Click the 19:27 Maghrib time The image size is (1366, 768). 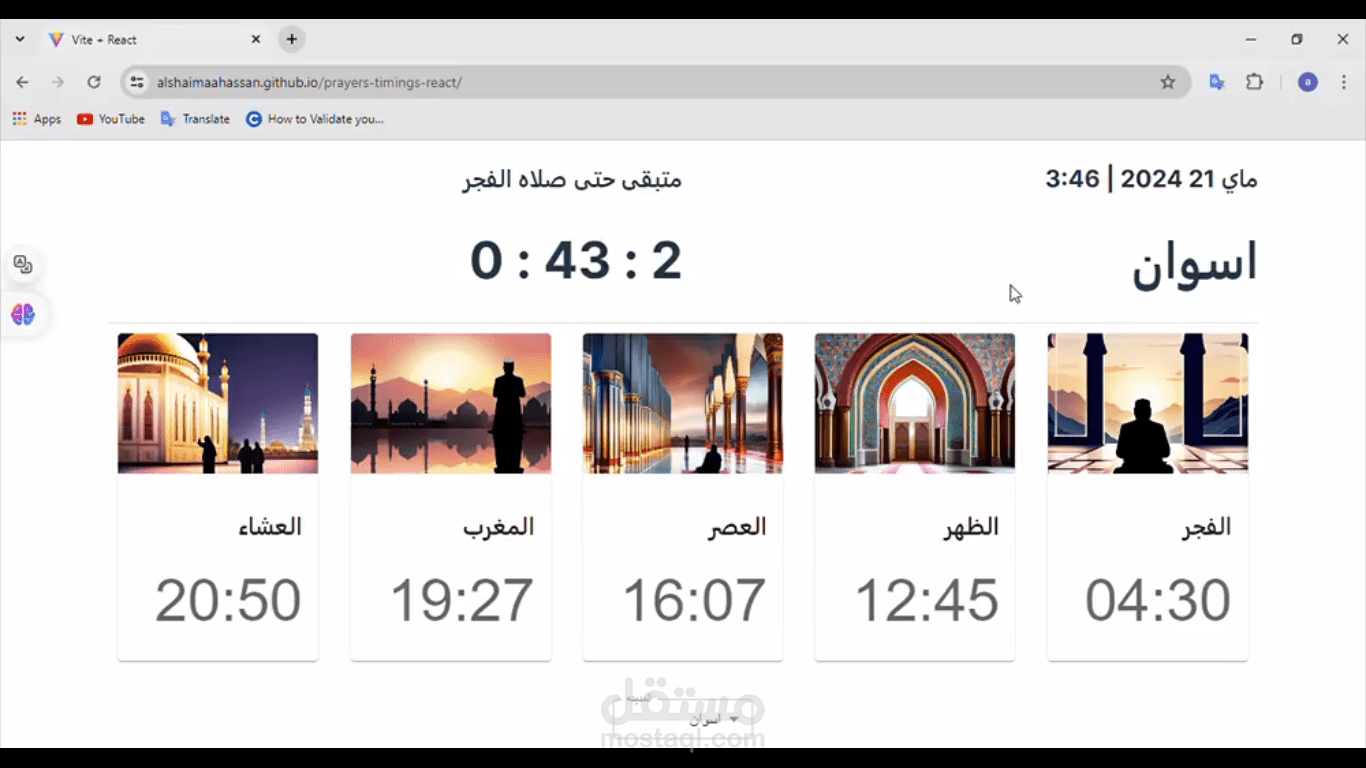(x=461, y=600)
